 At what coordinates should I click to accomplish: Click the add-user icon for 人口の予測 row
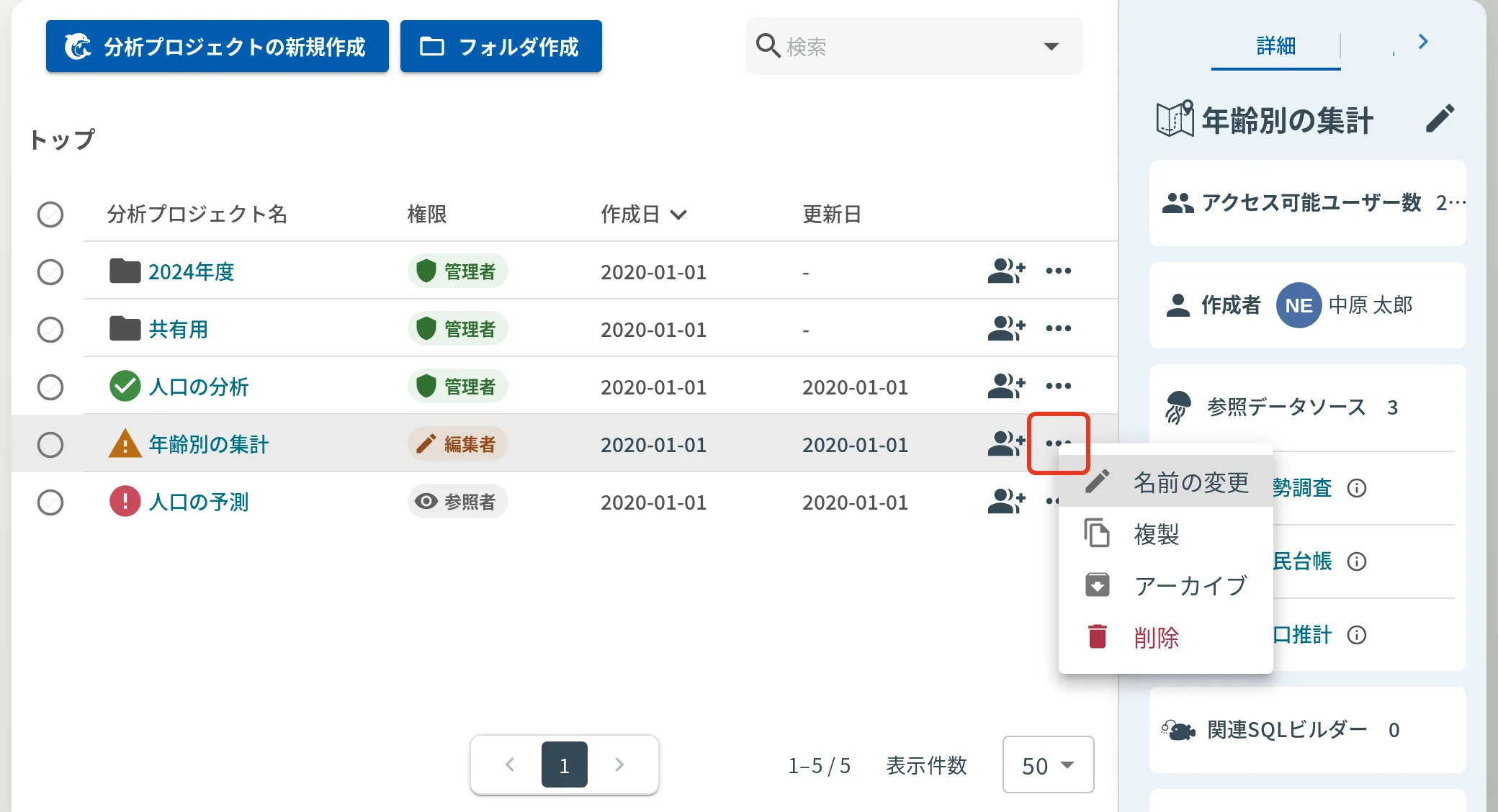(x=1006, y=502)
